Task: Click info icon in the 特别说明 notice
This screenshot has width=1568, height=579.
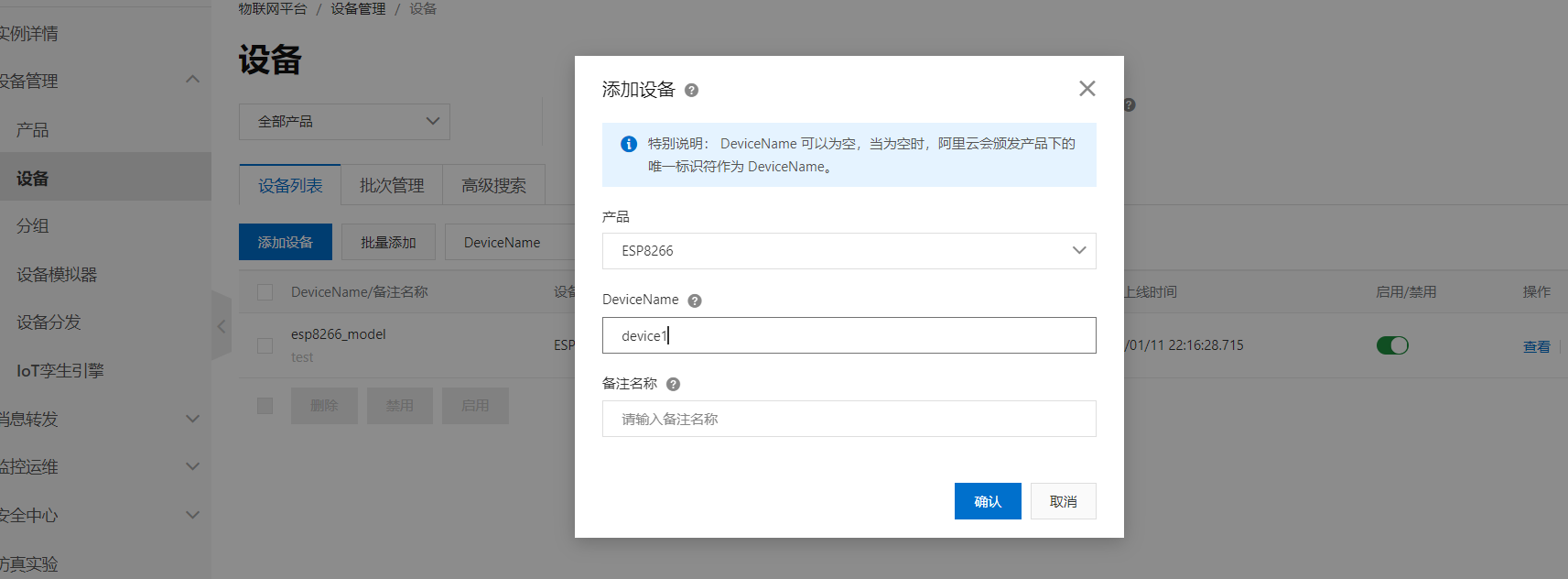Action: coord(629,144)
